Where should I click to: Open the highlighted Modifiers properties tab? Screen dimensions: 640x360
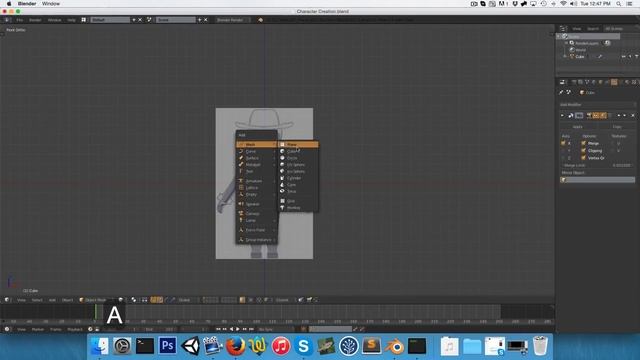point(614,82)
